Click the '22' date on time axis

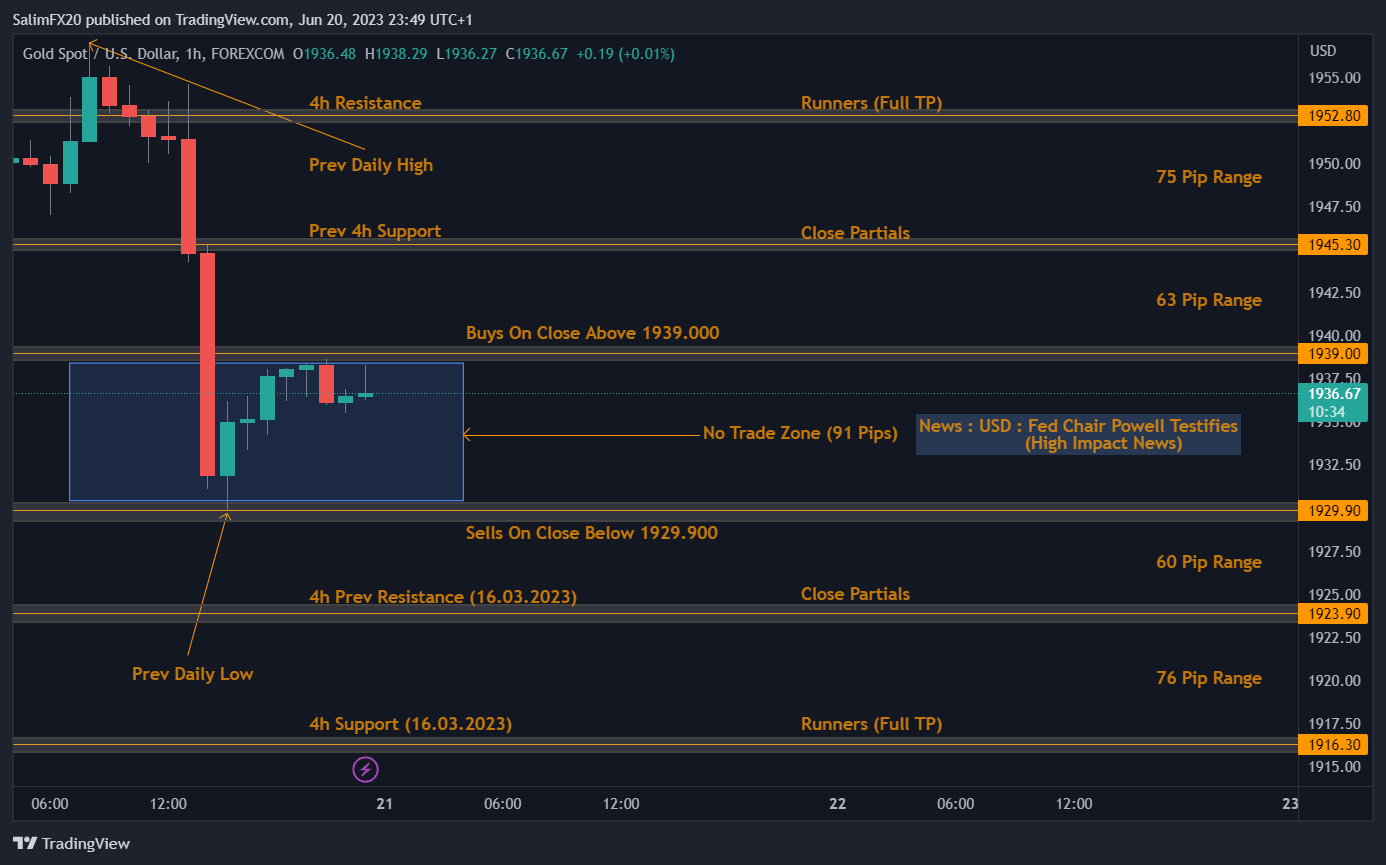838,804
